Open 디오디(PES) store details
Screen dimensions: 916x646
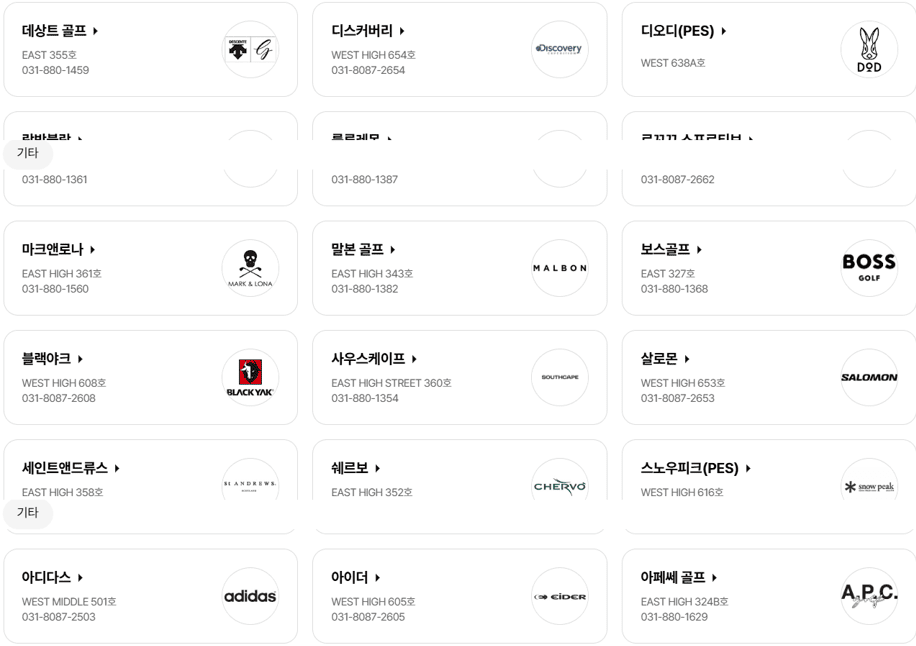[683, 30]
